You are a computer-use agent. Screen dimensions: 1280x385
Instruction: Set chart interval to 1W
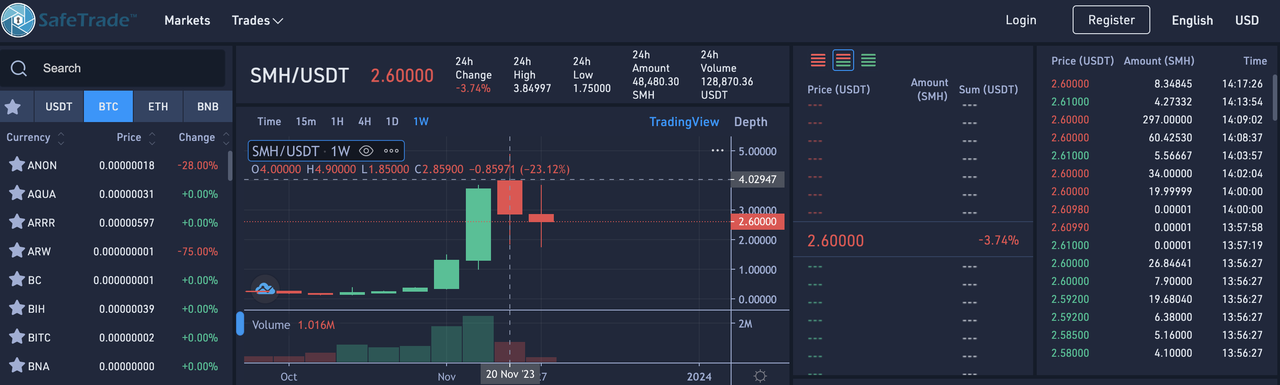click(x=421, y=122)
